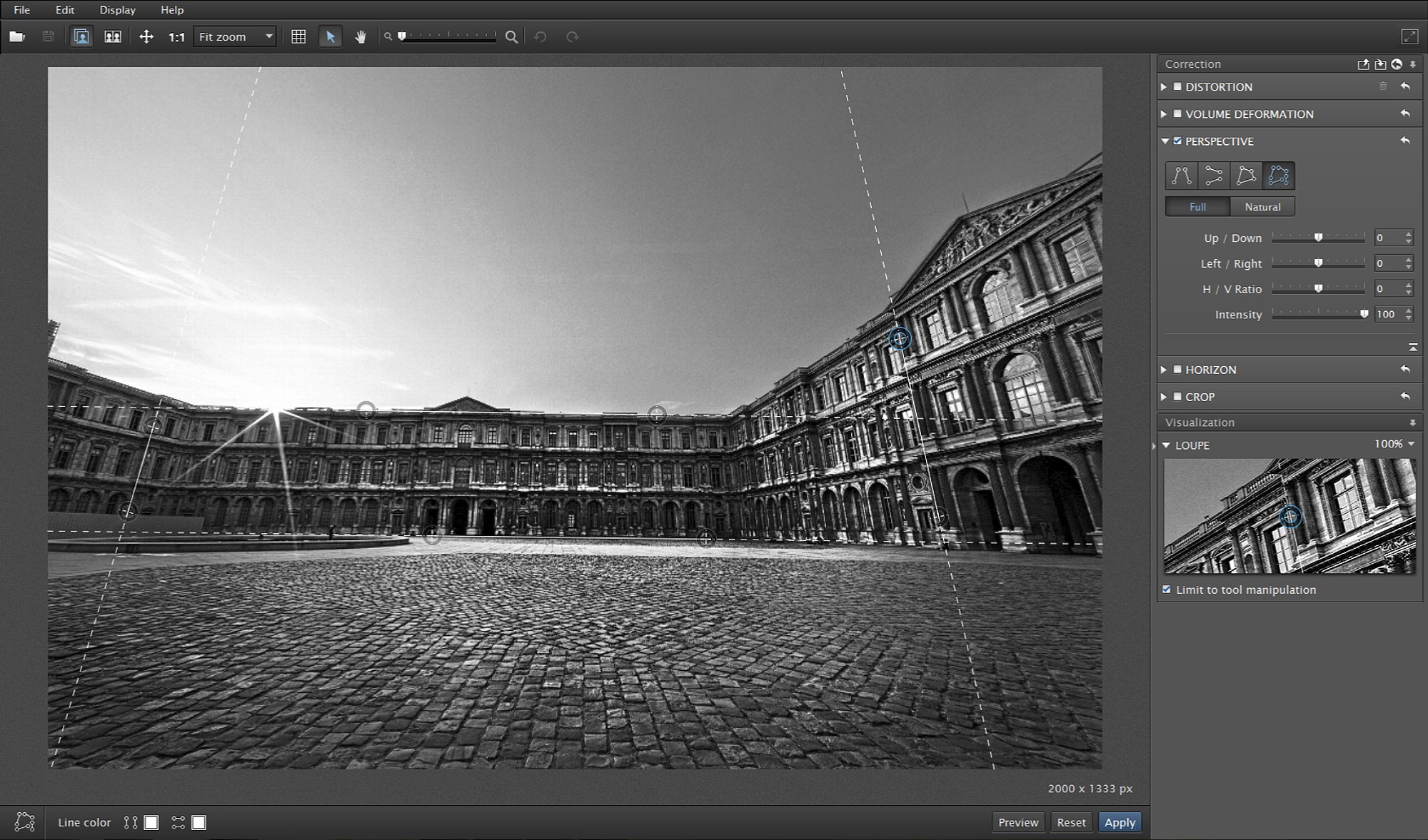Click the Apply button

(1120, 822)
